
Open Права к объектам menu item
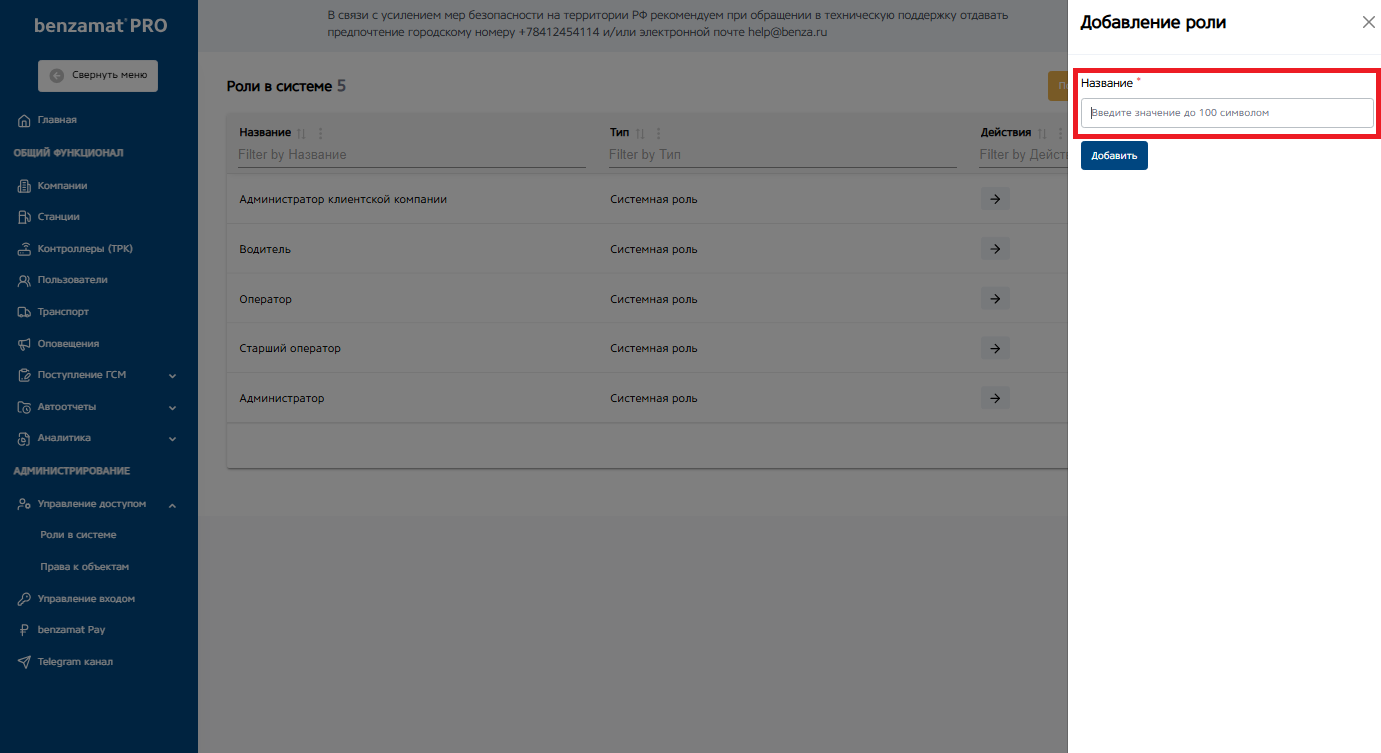(91, 567)
